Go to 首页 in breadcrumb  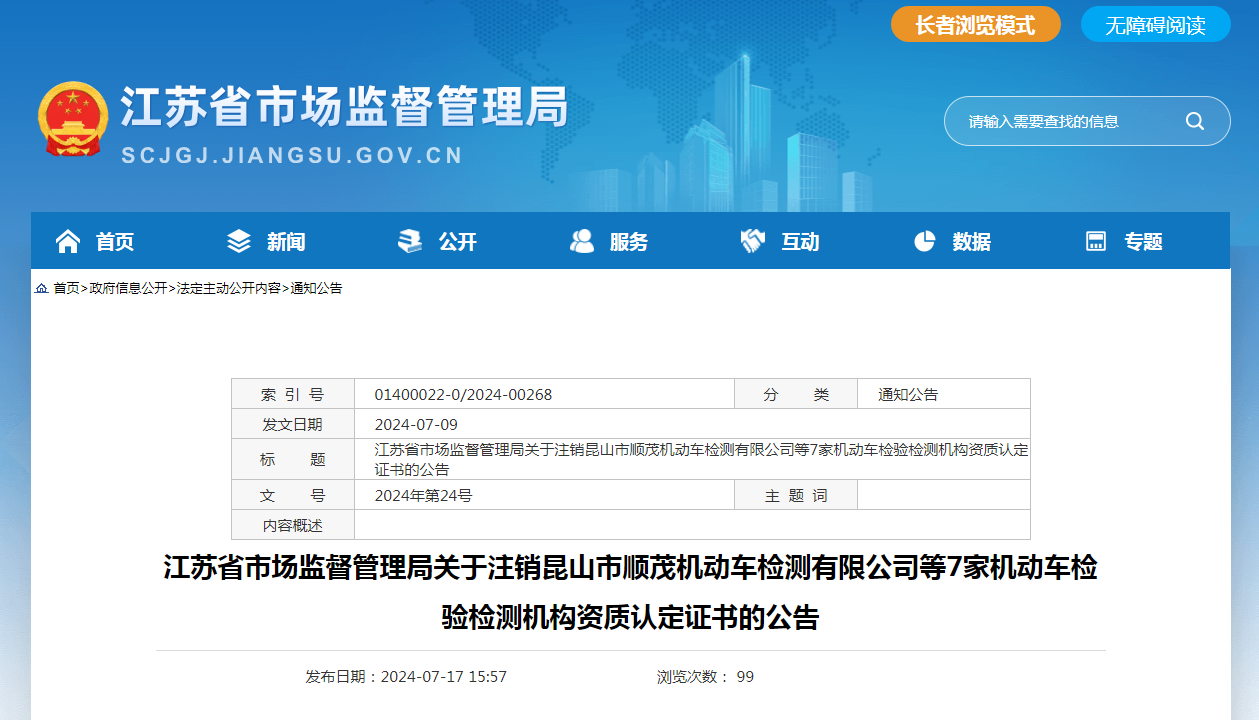pyautogui.click(x=66, y=288)
